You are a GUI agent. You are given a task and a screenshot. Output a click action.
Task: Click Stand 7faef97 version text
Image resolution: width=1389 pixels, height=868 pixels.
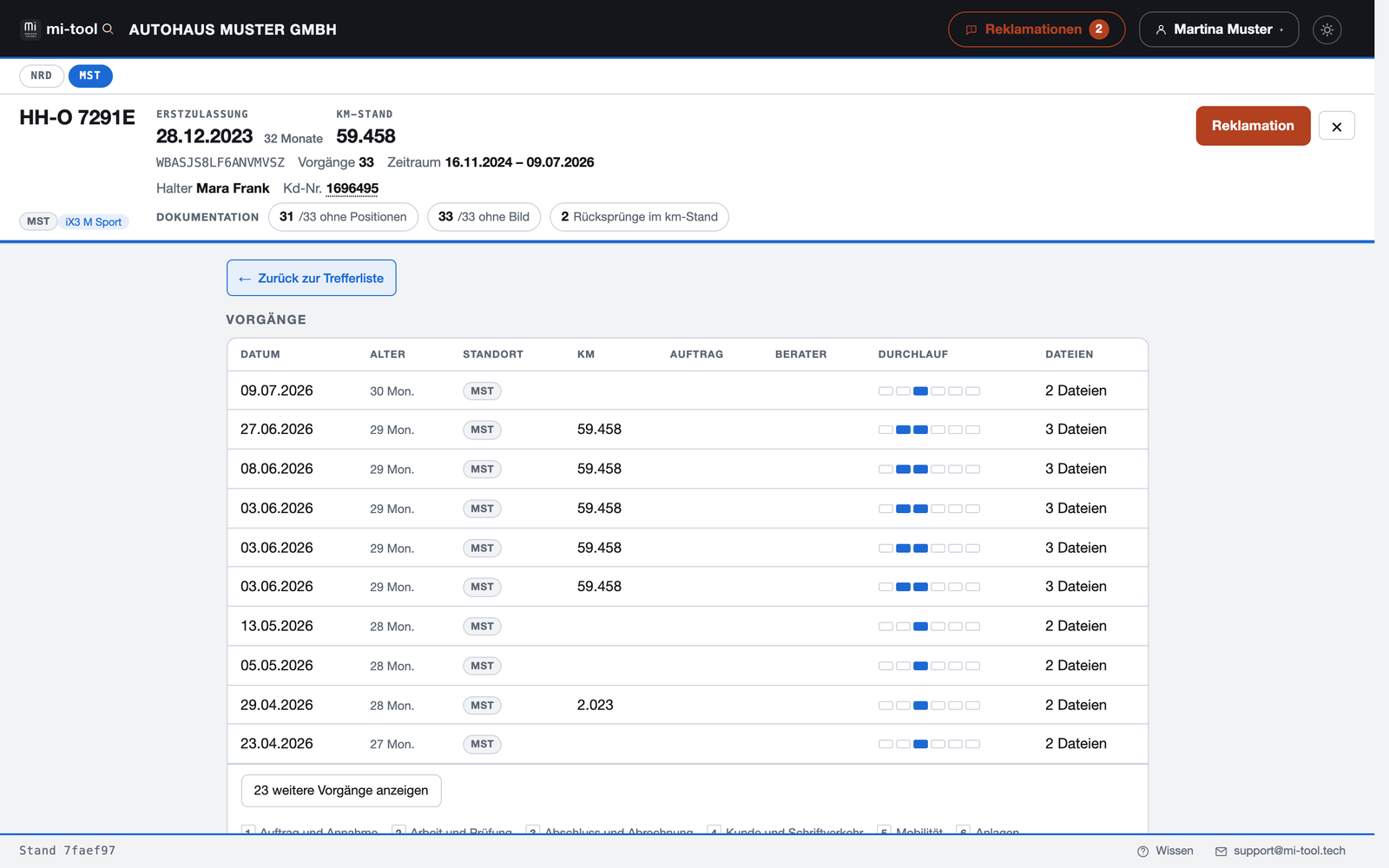point(68,851)
